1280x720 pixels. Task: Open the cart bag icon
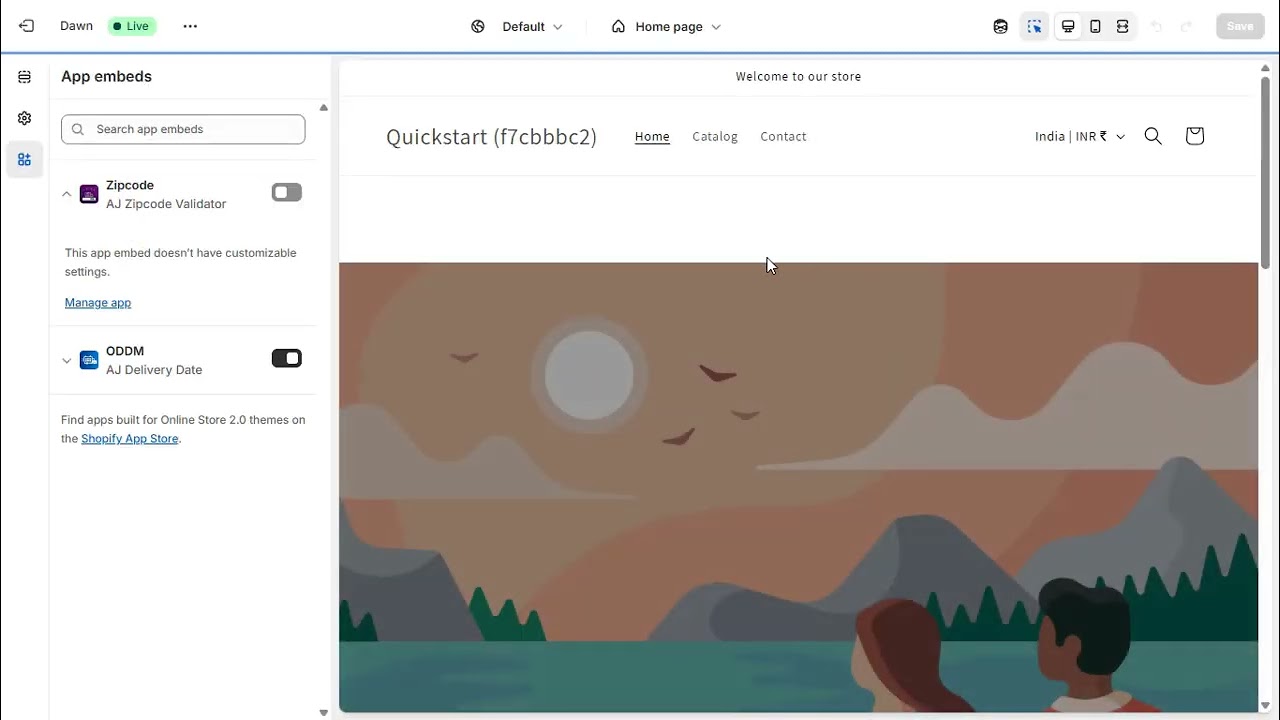click(1194, 136)
